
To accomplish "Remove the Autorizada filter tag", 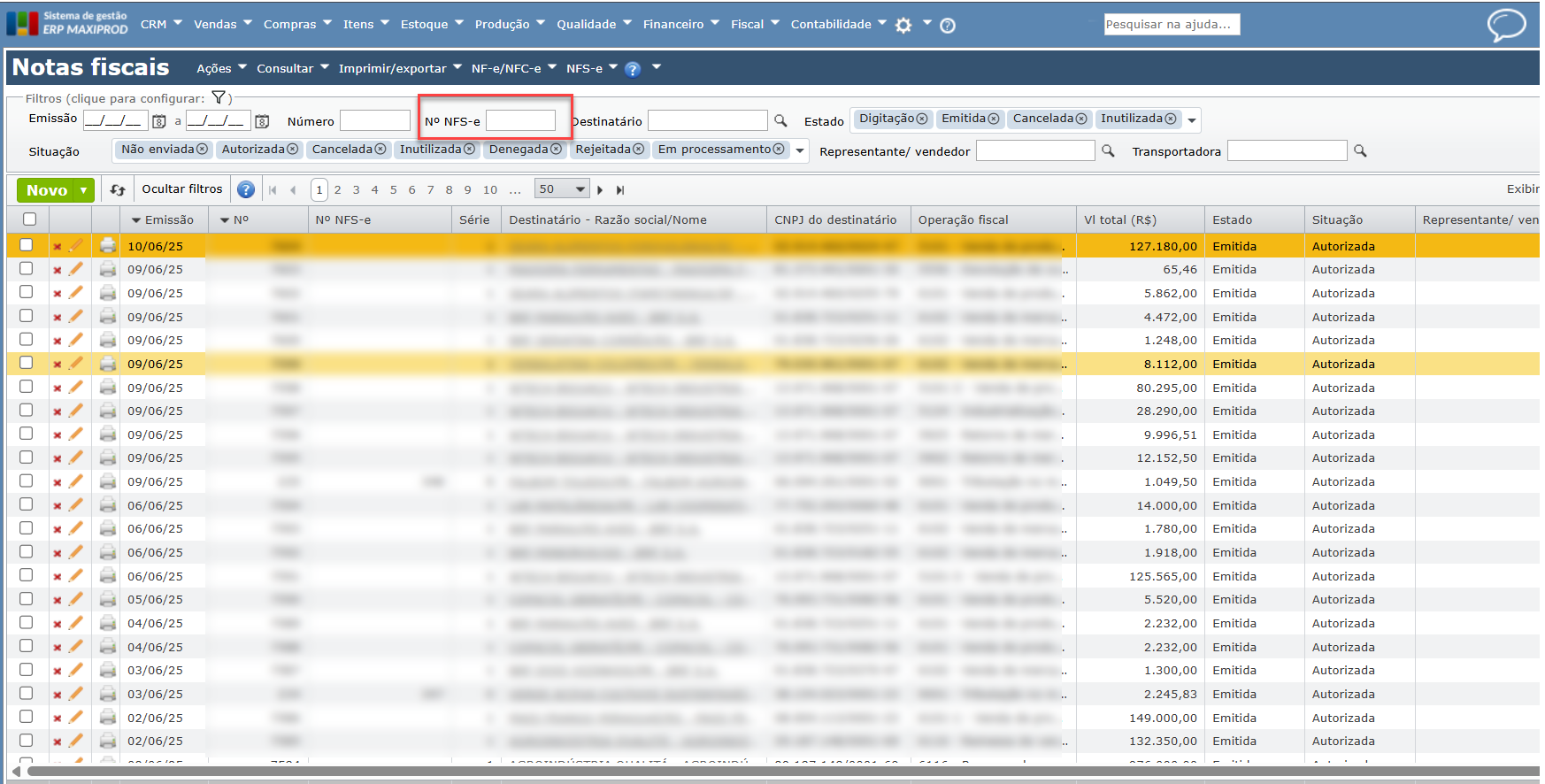I will coord(293,150).
